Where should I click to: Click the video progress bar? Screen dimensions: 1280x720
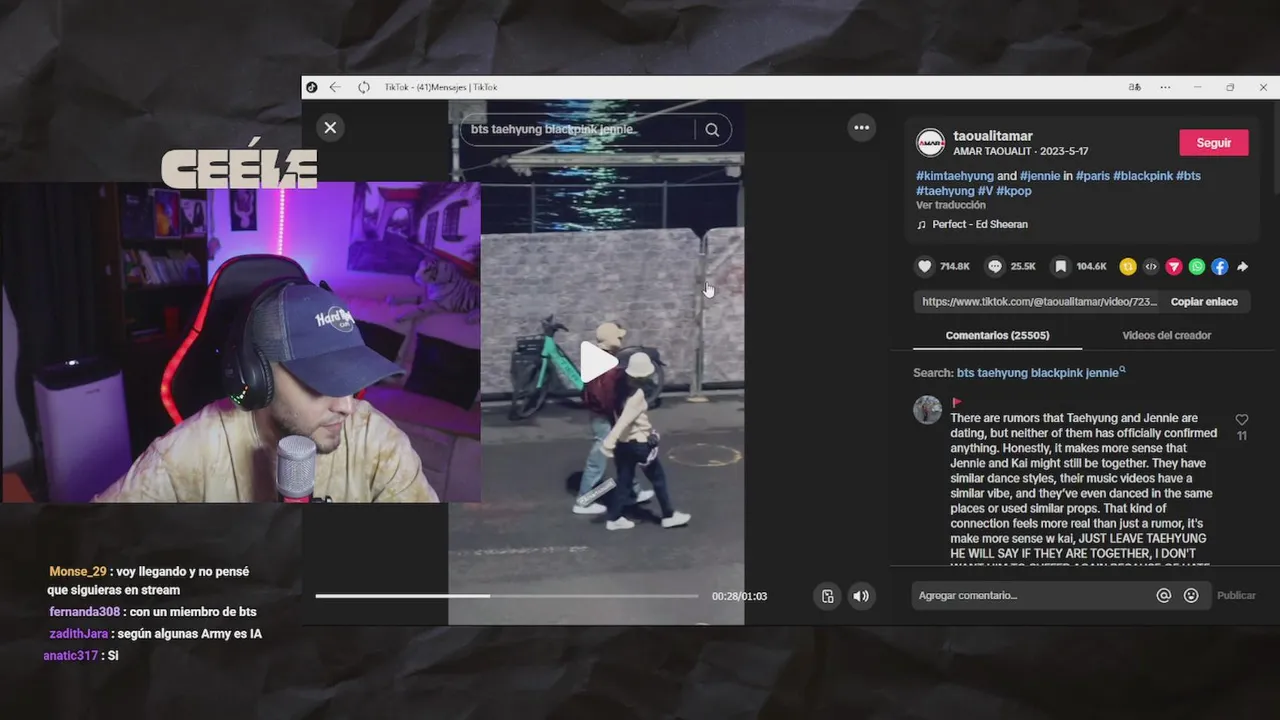pos(507,596)
